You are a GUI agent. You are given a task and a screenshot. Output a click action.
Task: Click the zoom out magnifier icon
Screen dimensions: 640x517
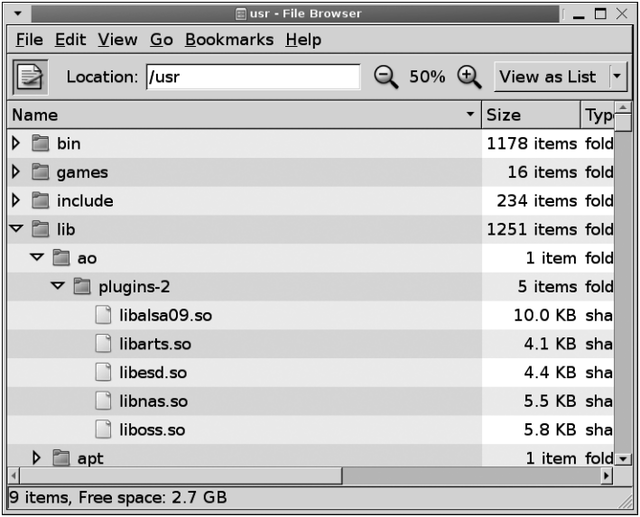point(386,77)
